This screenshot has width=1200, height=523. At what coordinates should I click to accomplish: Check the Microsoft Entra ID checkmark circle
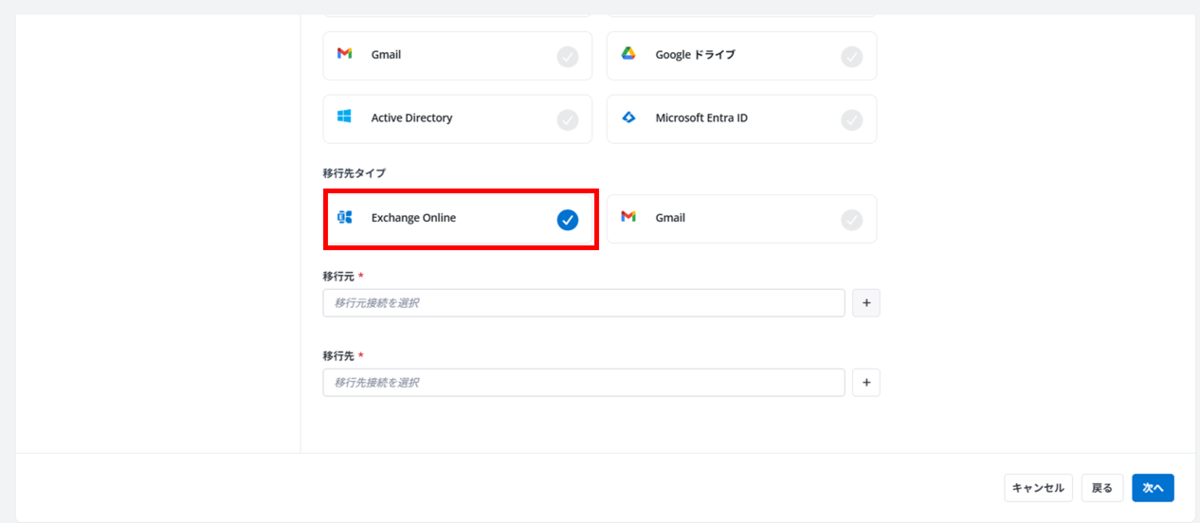tap(852, 120)
